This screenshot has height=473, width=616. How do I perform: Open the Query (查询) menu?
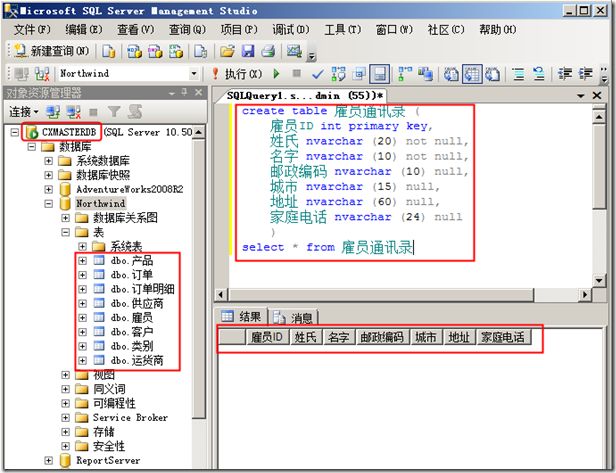click(187, 29)
